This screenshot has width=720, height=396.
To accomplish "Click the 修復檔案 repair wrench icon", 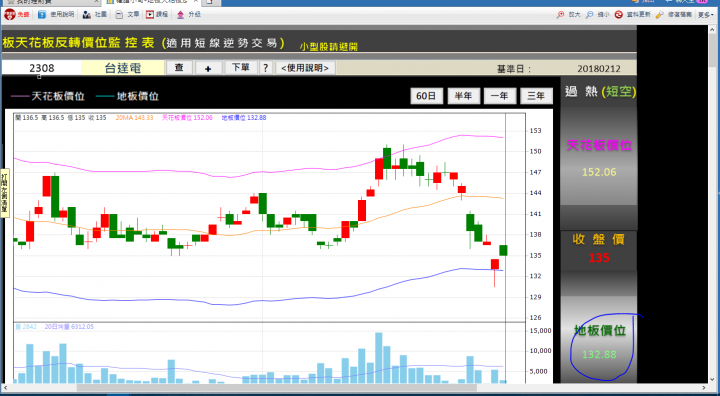I will click(x=660, y=15).
